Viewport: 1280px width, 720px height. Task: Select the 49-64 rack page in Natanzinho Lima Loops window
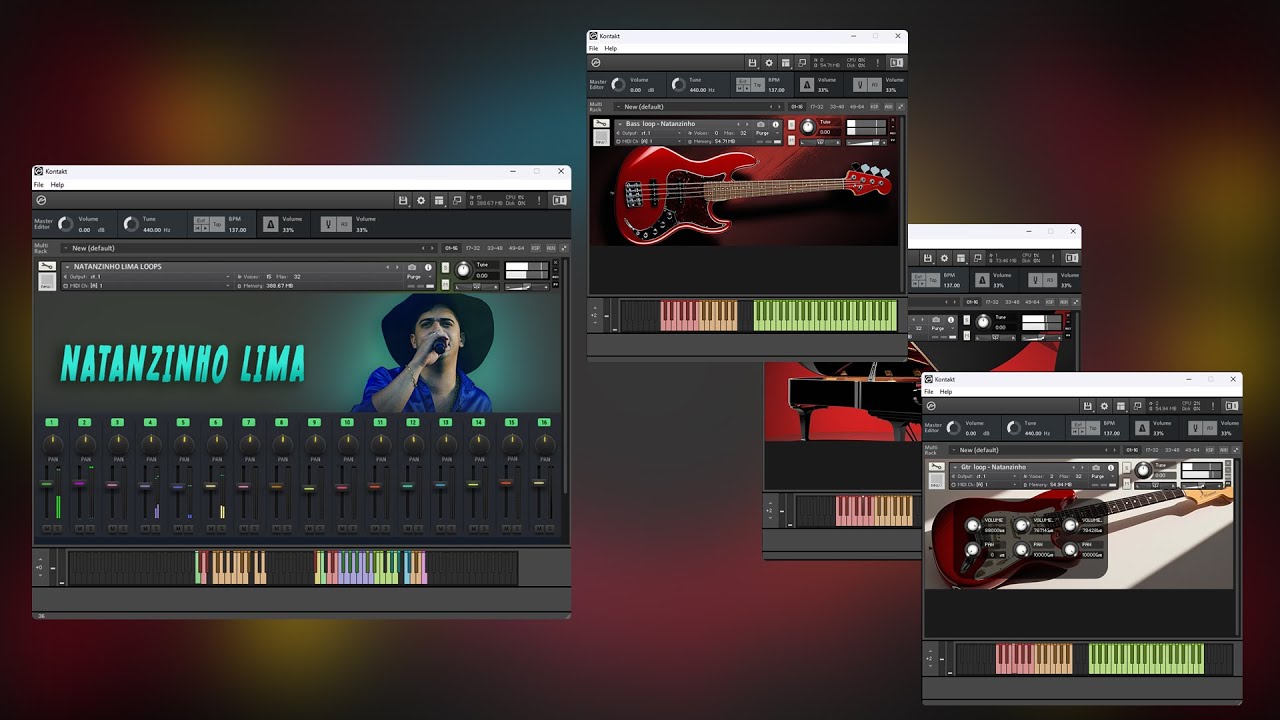click(516, 248)
